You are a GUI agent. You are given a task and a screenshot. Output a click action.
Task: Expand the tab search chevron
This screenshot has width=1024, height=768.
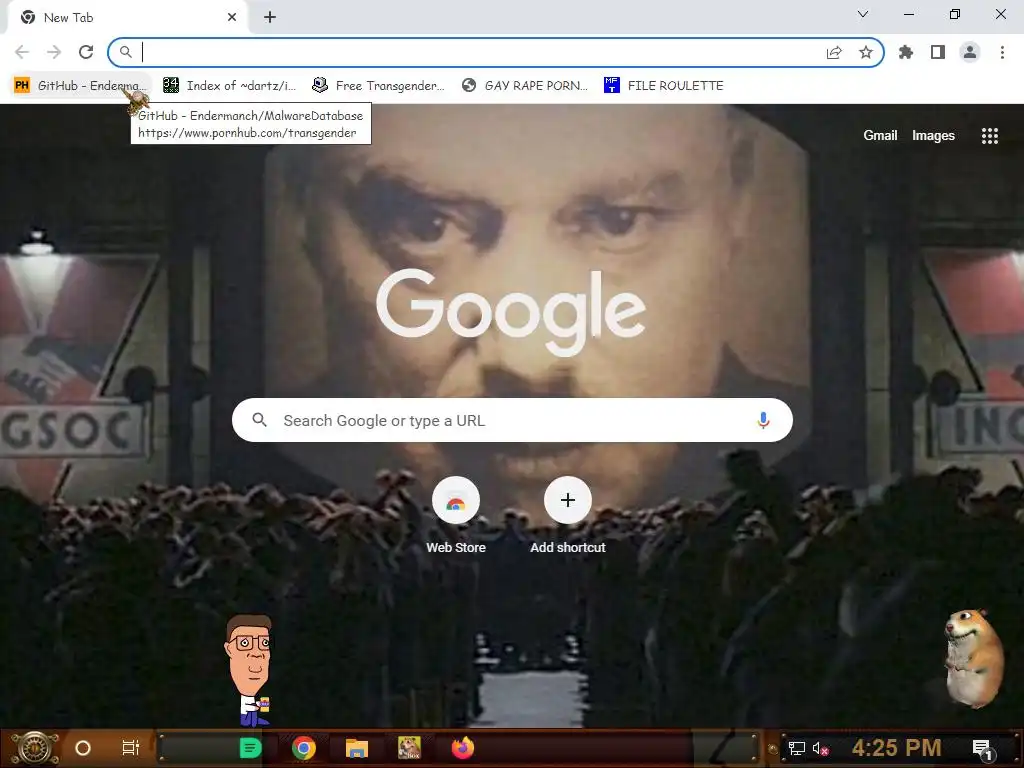point(863,14)
